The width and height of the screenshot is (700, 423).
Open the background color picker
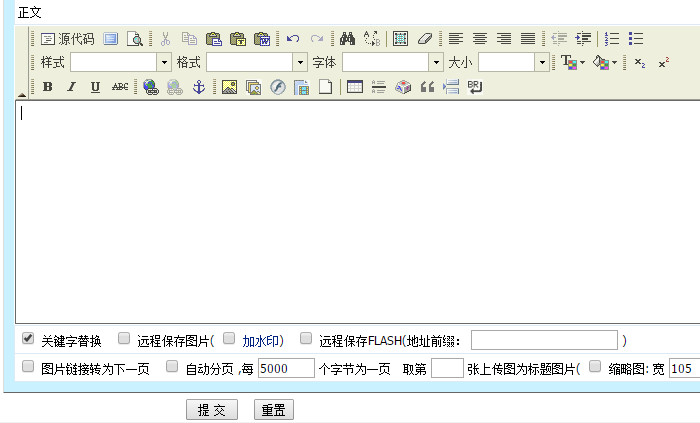pyautogui.click(x=605, y=62)
